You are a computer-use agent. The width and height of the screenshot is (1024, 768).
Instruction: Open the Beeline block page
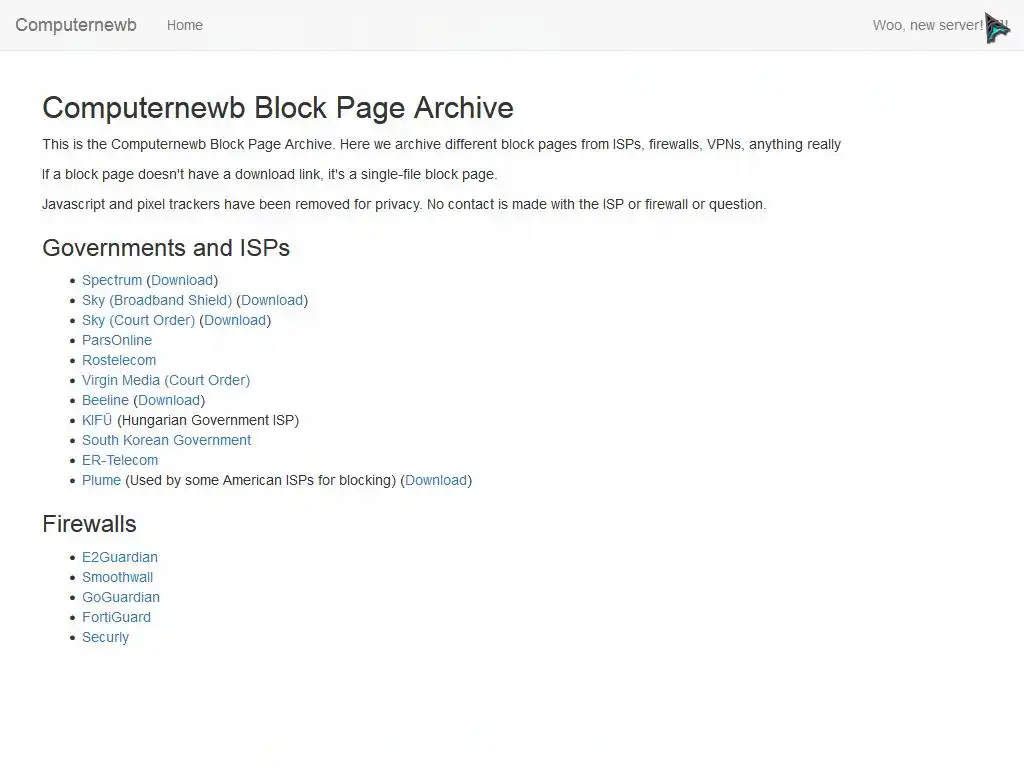(105, 400)
